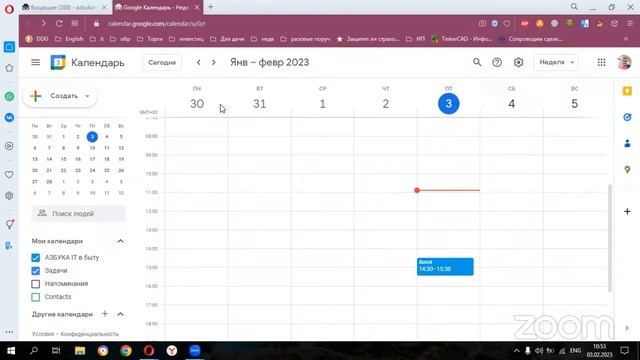The image size is (640, 360).
Task: Open WhatsApp in Opera sidebar
Action: pyautogui.click(x=9, y=97)
